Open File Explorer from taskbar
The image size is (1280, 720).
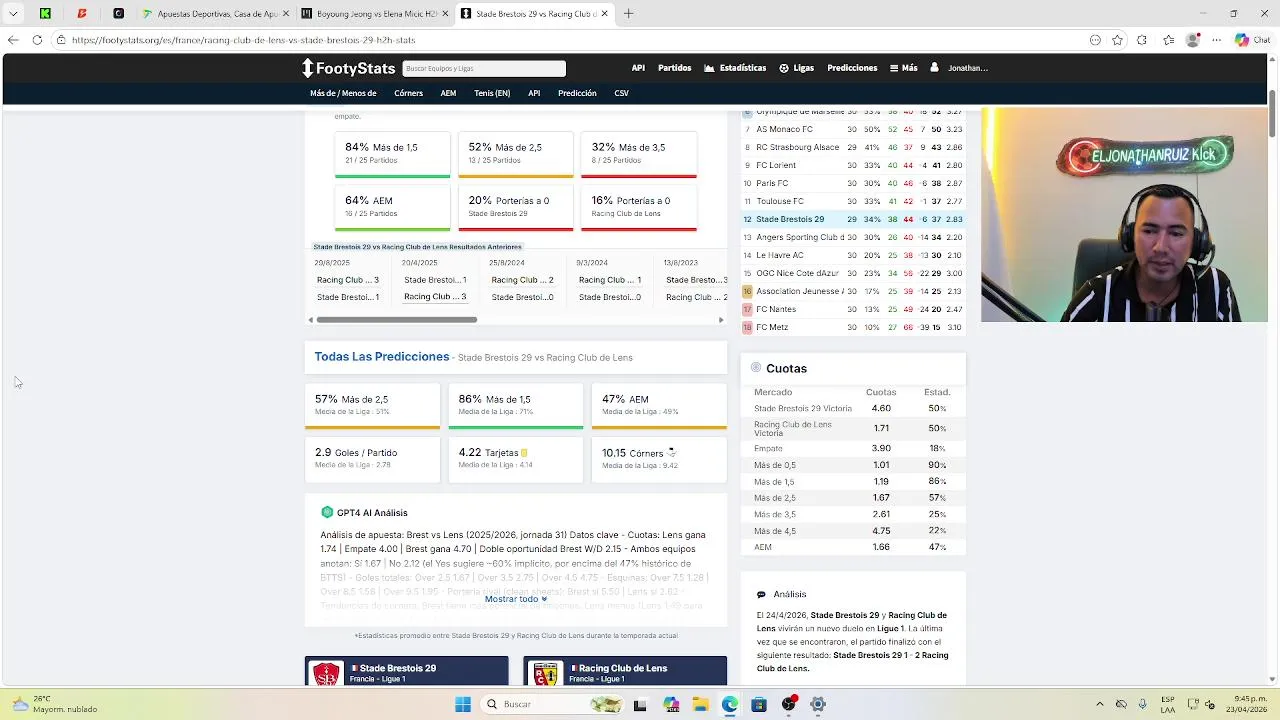tap(700, 704)
